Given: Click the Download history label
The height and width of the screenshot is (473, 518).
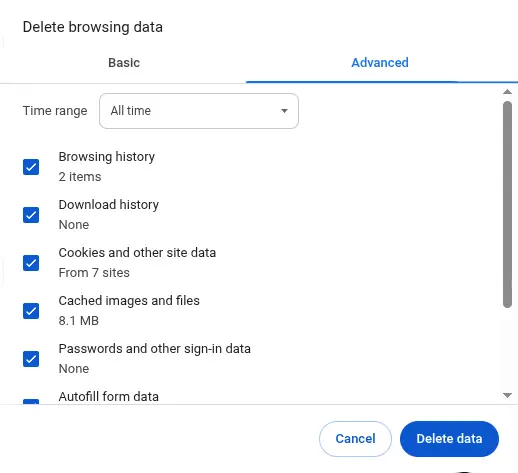Looking at the screenshot, I should pyautogui.click(x=109, y=205).
